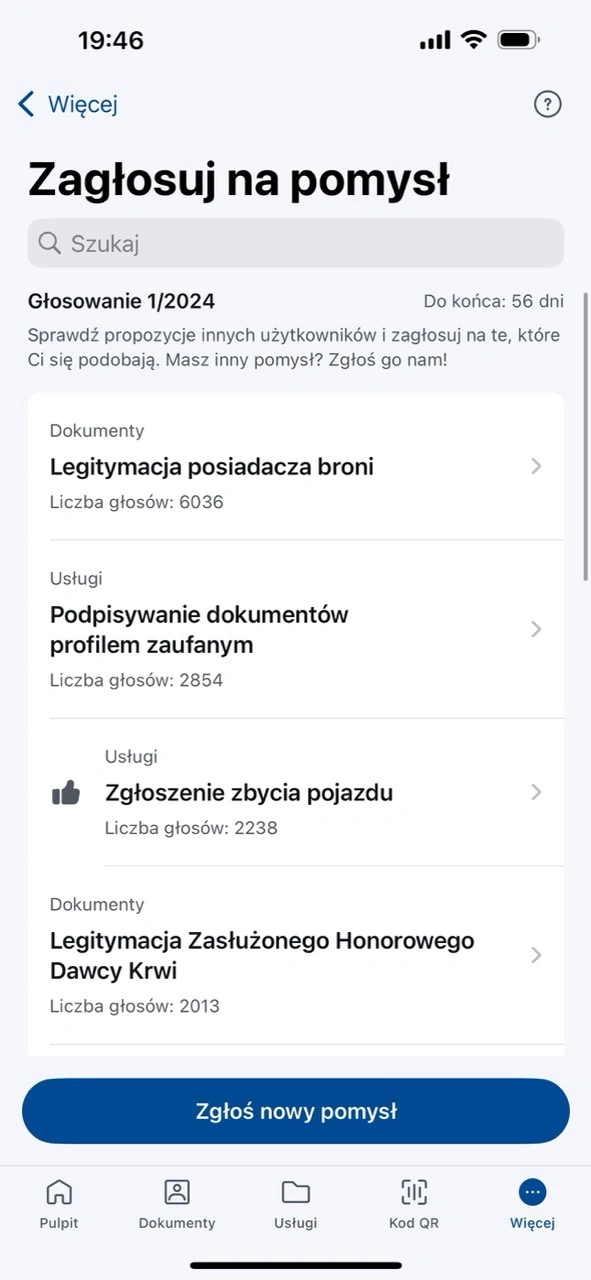Open the Usługi folder icon

coord(295,1192)
